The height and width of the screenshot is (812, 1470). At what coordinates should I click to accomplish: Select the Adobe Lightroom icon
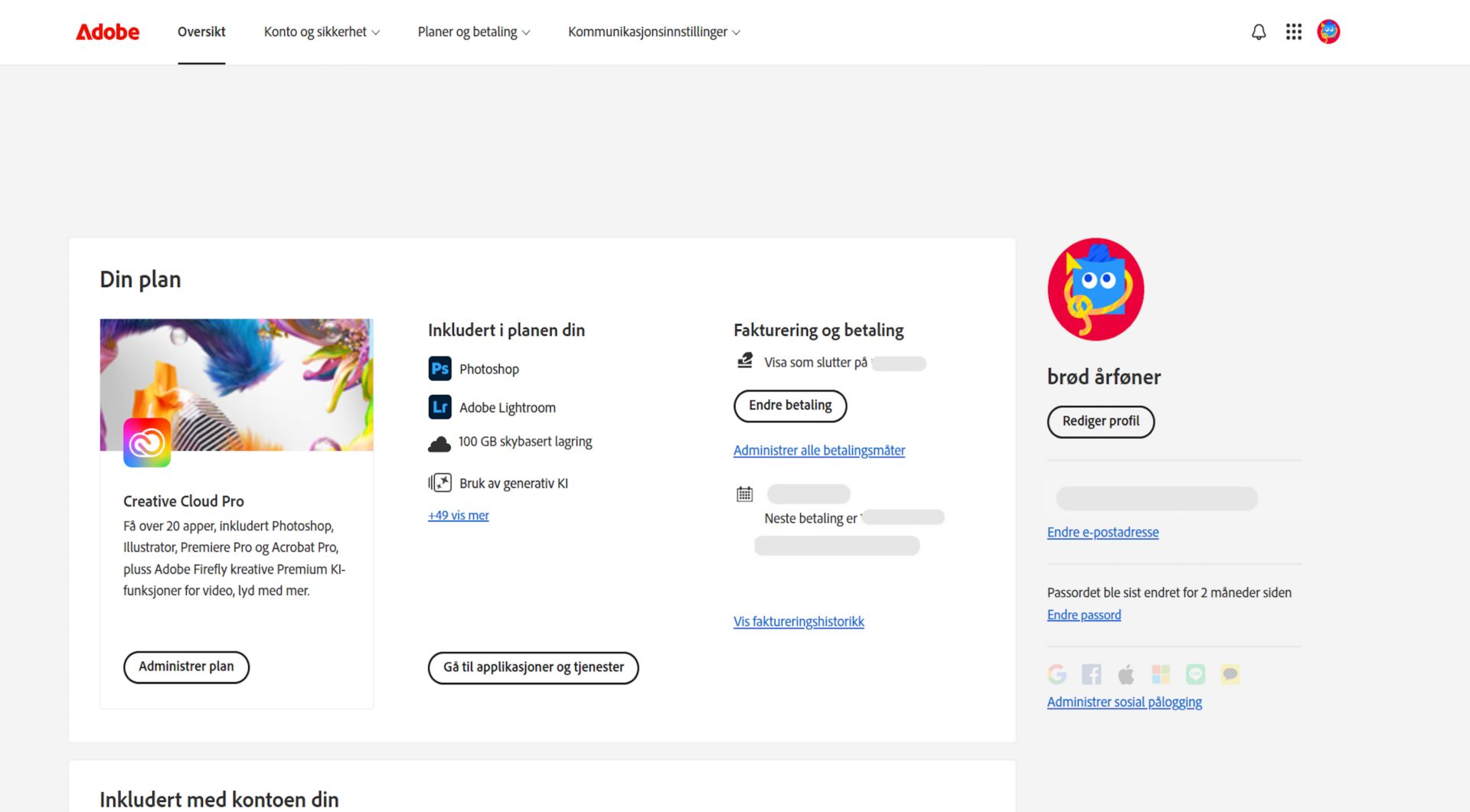439,406
